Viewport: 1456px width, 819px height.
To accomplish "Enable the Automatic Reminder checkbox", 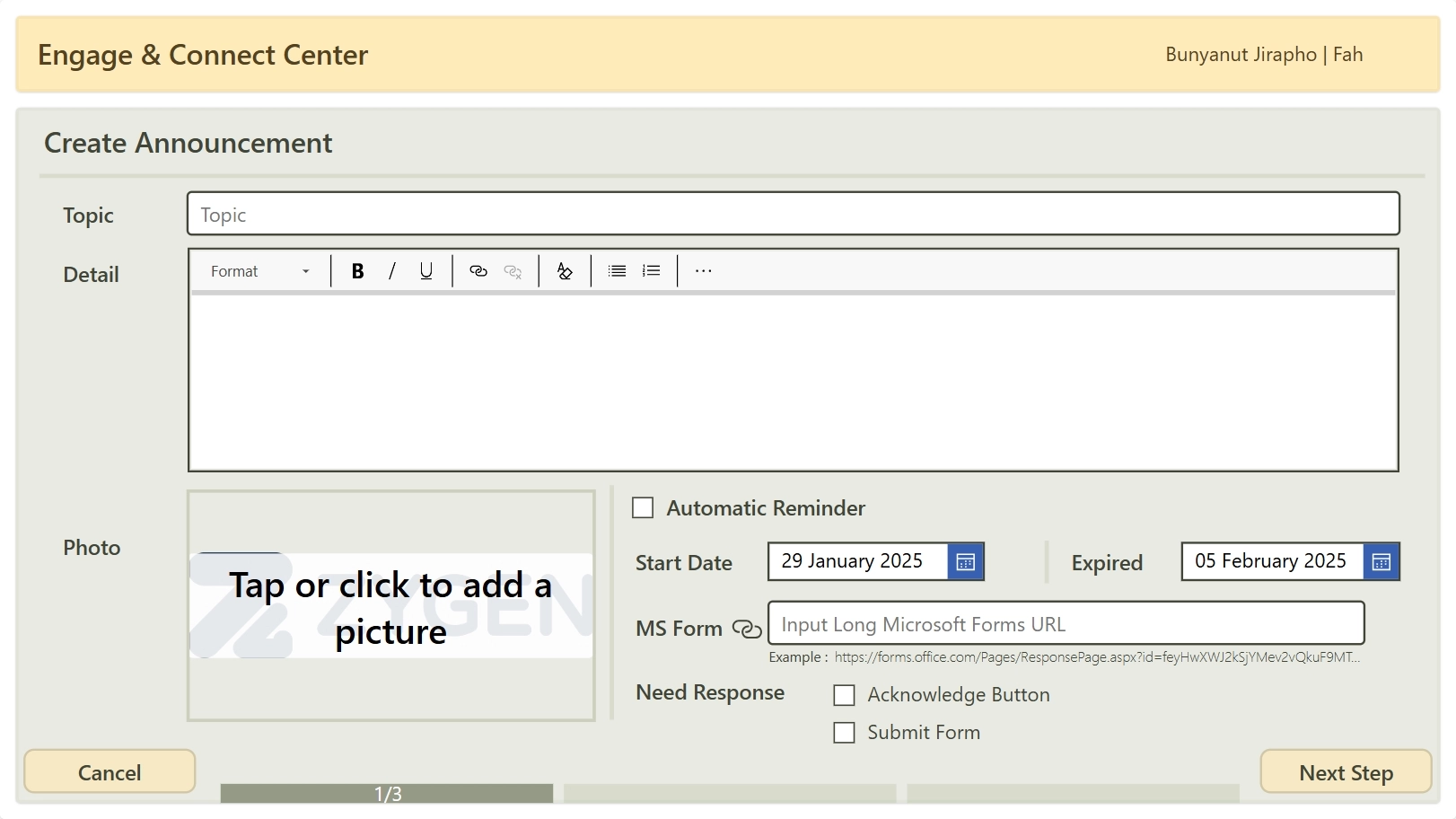I will click(x=643, y=508).
